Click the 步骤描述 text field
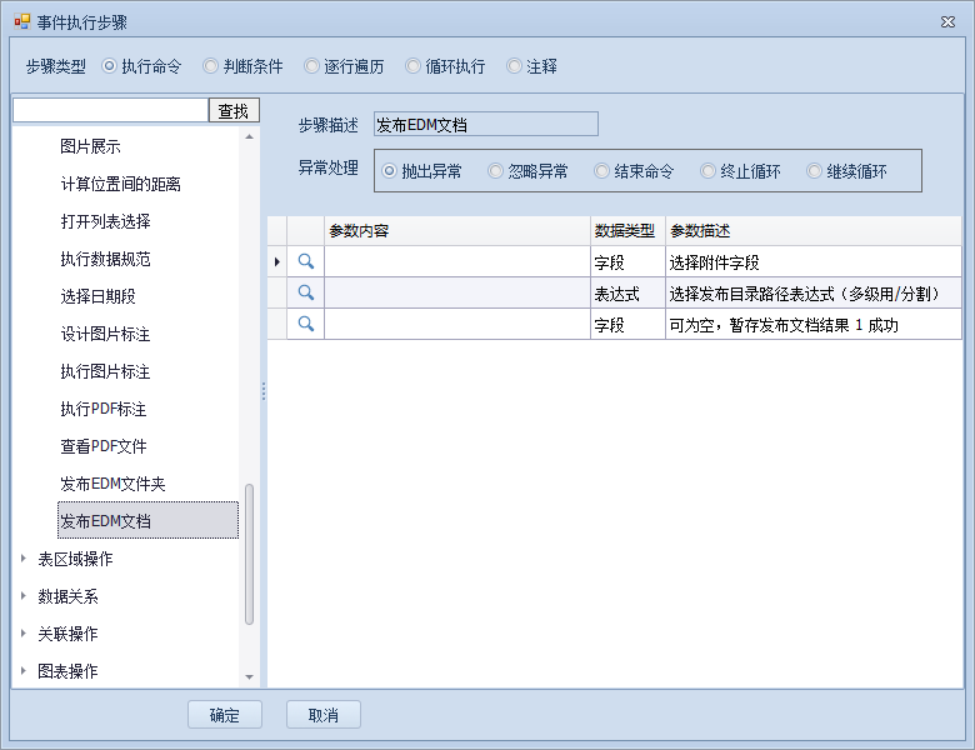 [485, 125]
